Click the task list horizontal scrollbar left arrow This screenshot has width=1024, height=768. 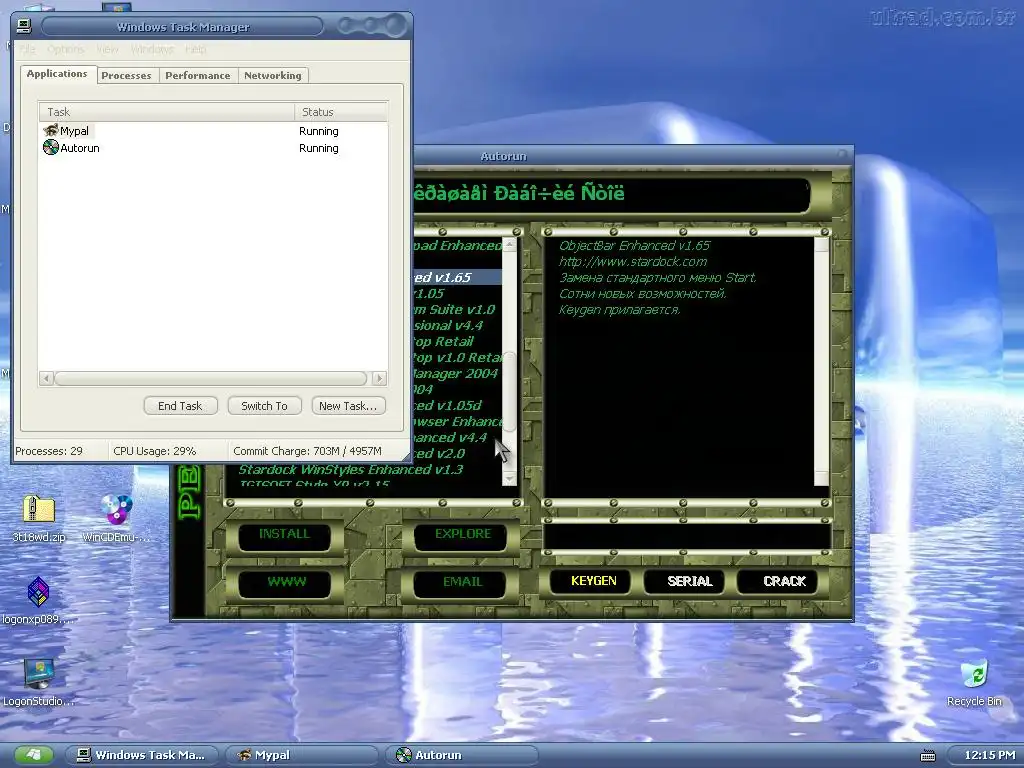pyautogui.click(x=46, y=378)
